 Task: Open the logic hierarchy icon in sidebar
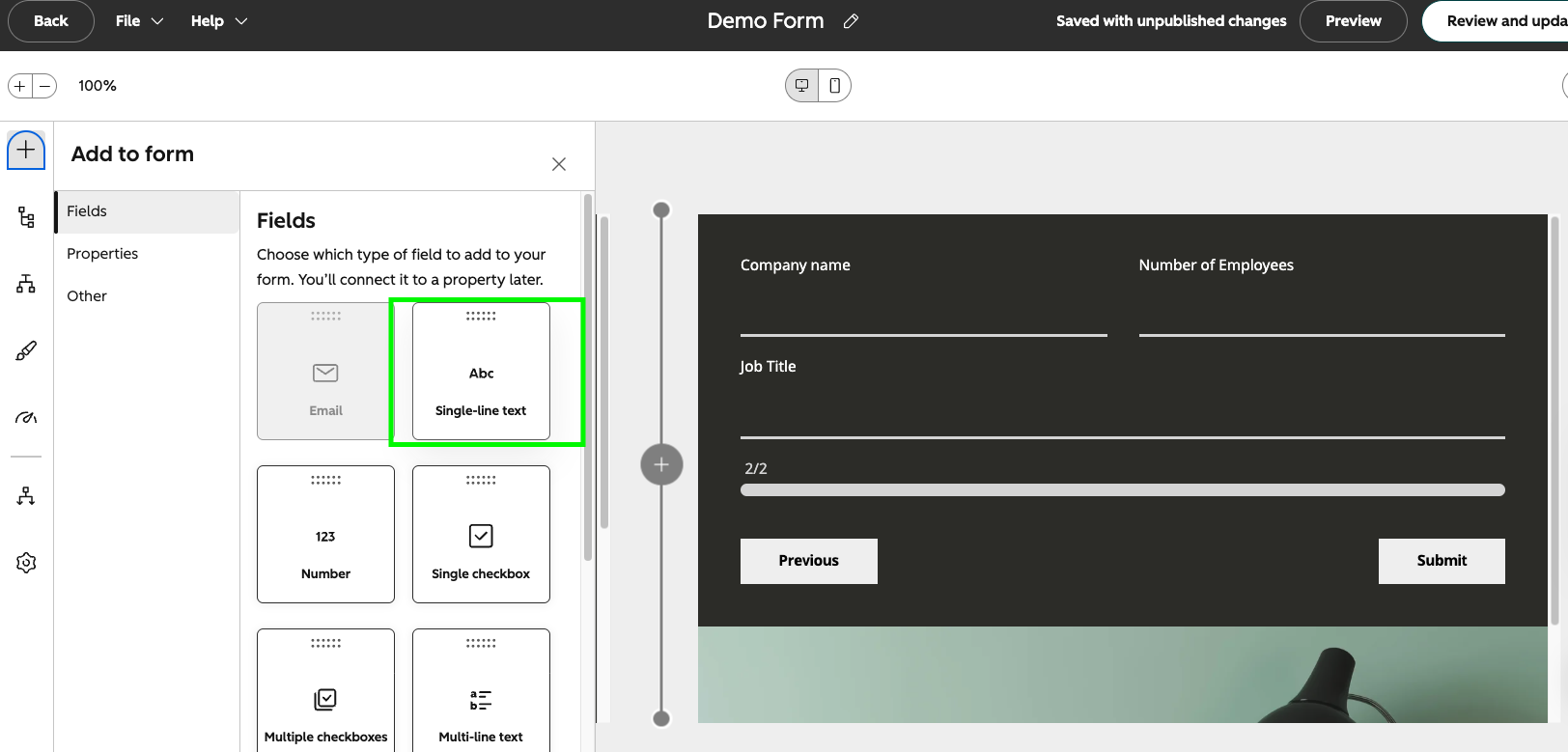(26, 284)
